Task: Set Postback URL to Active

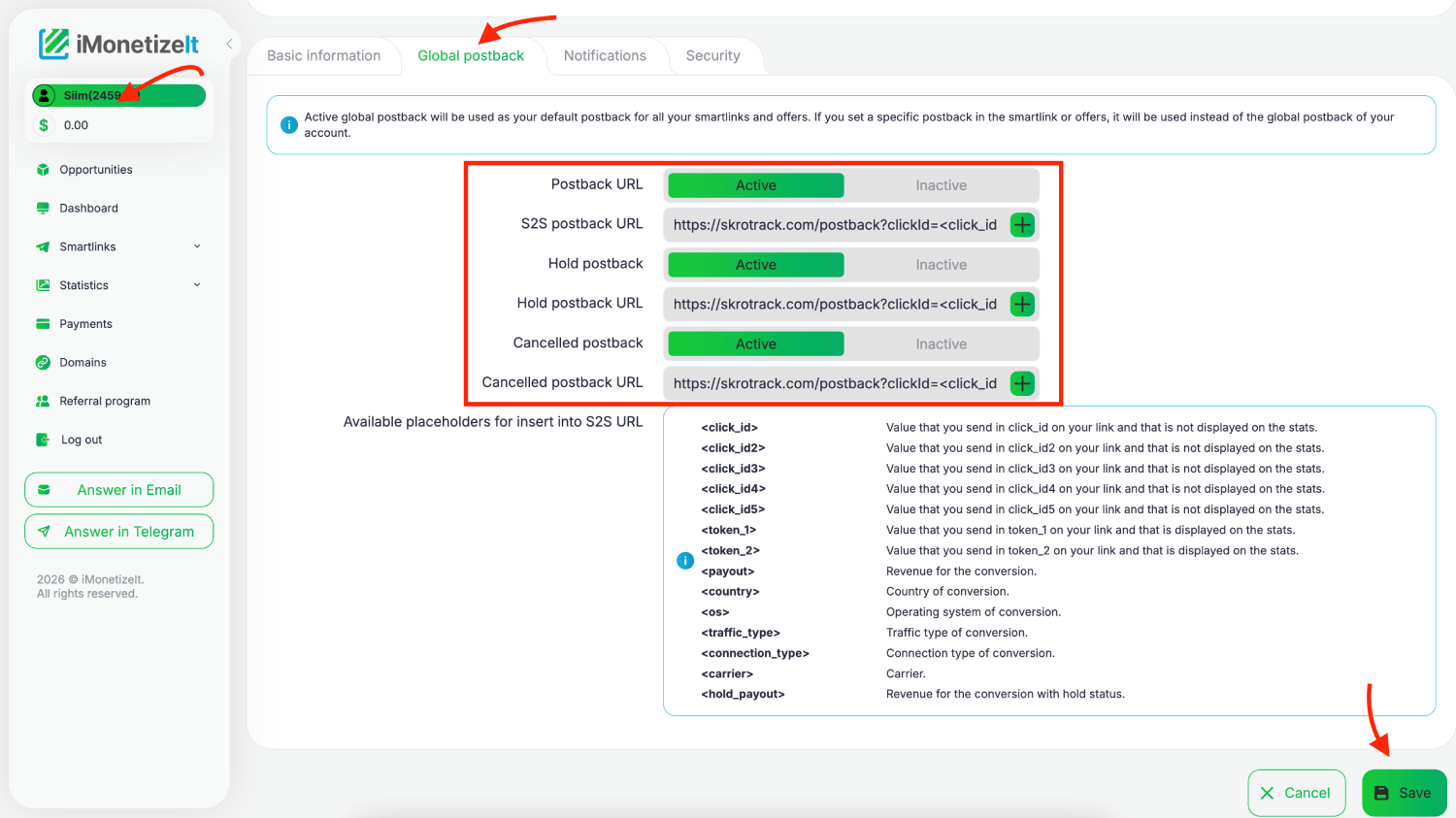Action: [x=756, y=185]
